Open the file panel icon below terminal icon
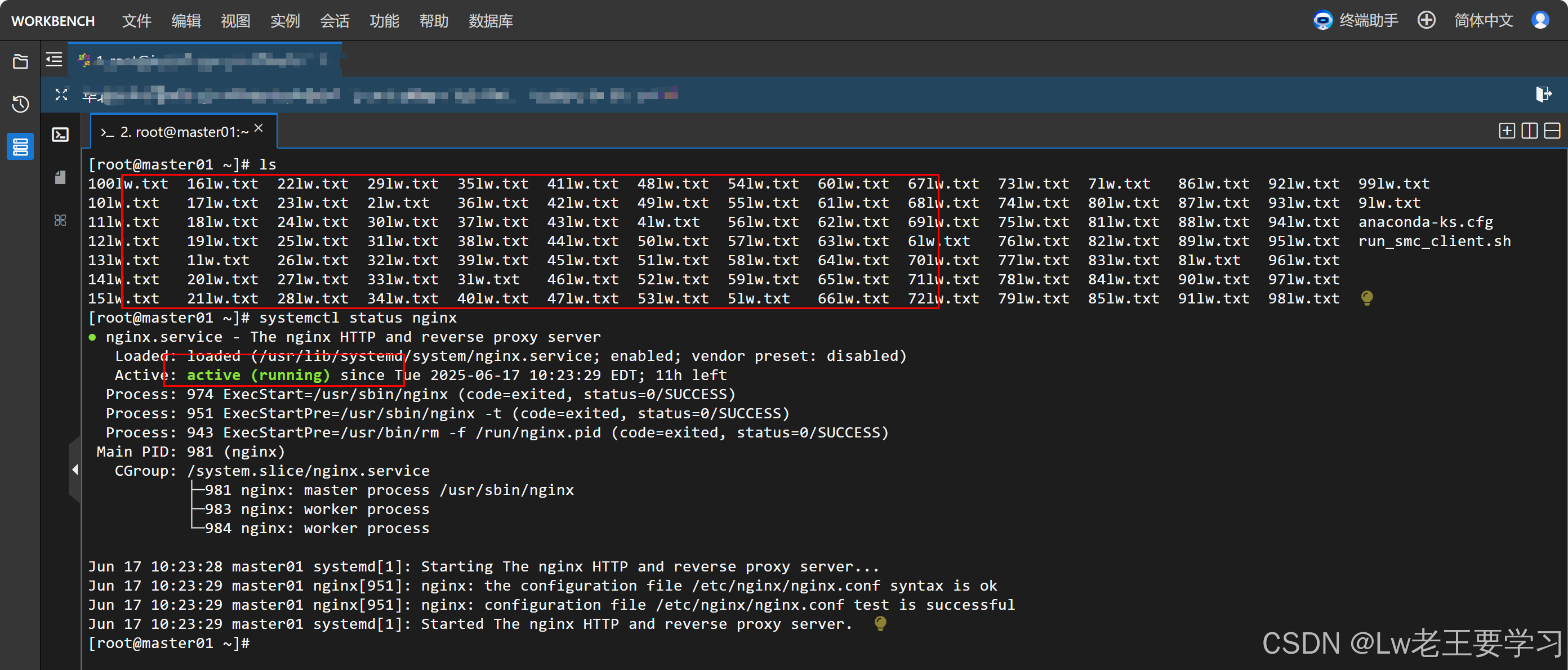 point(60,177)
